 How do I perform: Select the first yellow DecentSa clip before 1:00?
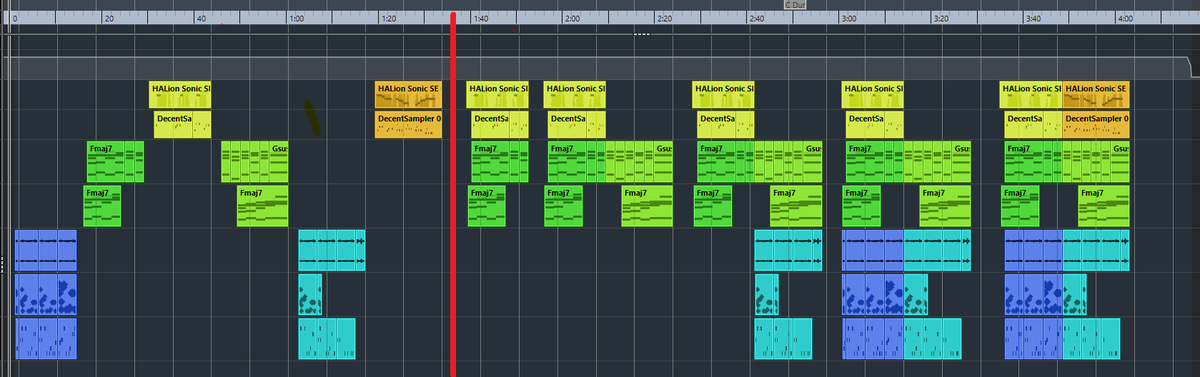tap(182, 124)
